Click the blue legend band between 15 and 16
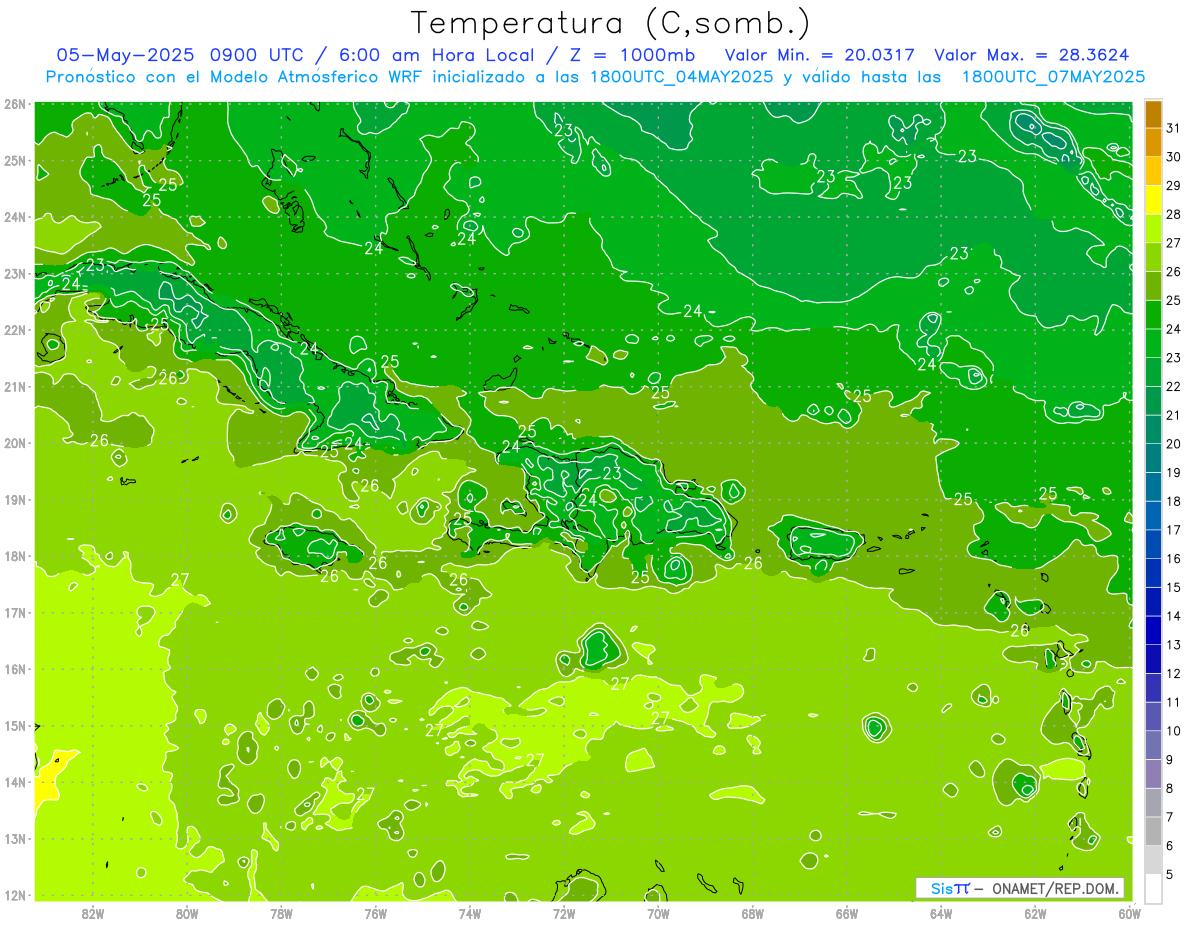The width and height of the screenshot is (1200, 927). tap(1153, 573)
